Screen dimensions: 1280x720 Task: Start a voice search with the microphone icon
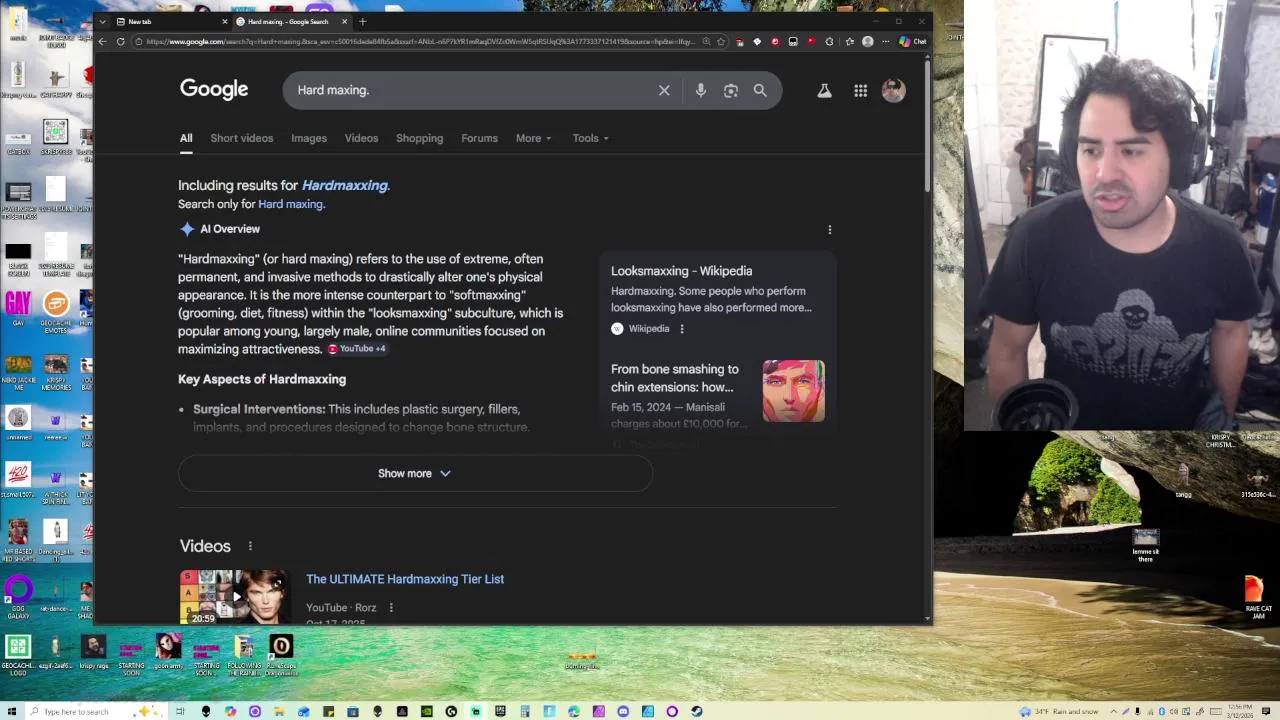(701, 90)
